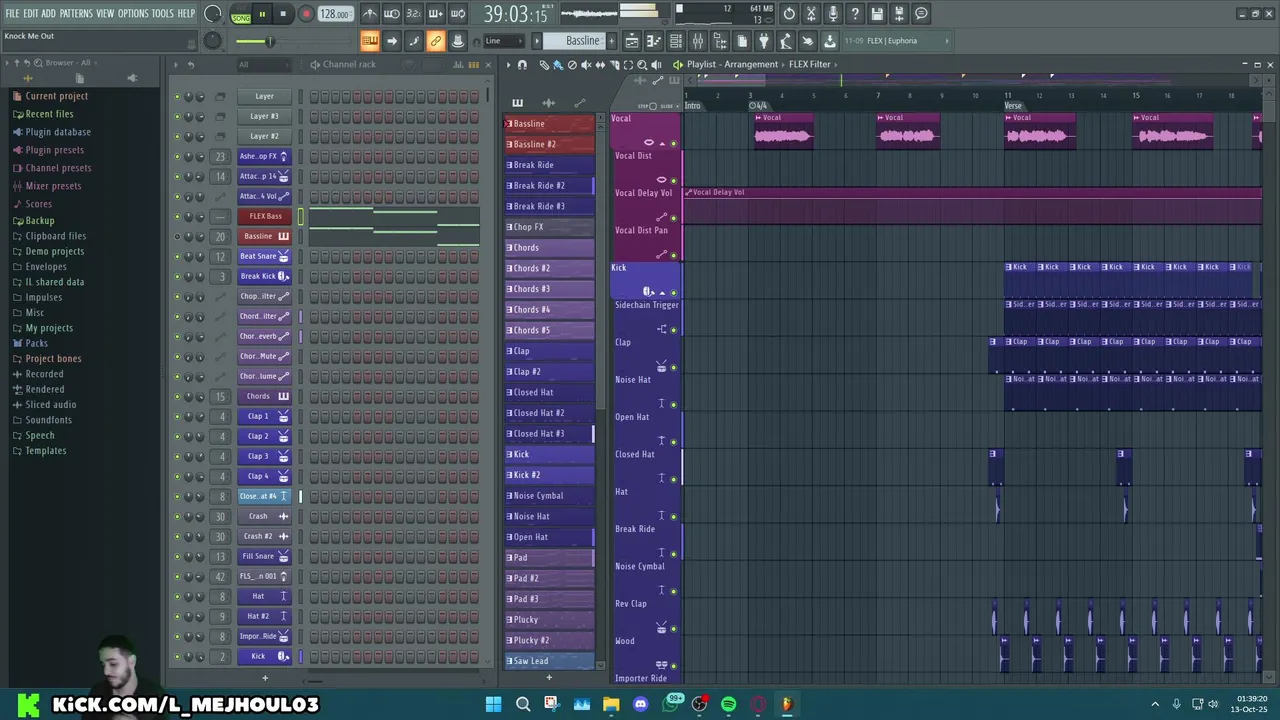Image resolution: width=1280 pixels, height=720 pixels.
Task: Open the Piano roll view icon
Action: [x=654, y=41]
